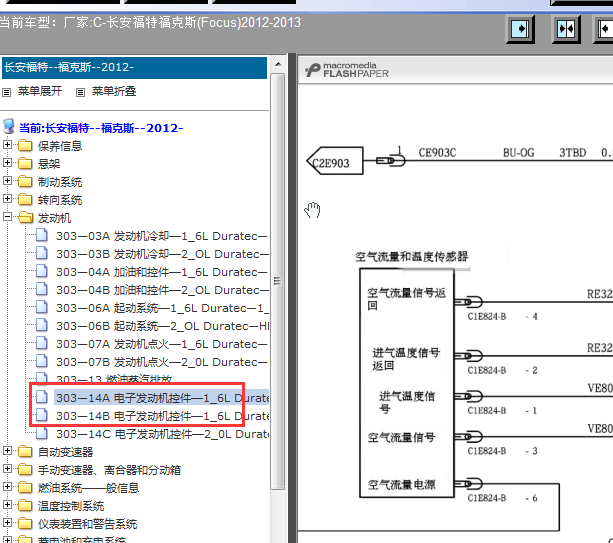Click the Macromedia FlashPaper logo
The width and height of the screenshot is (613, 543).
click(x=347, y=70)
